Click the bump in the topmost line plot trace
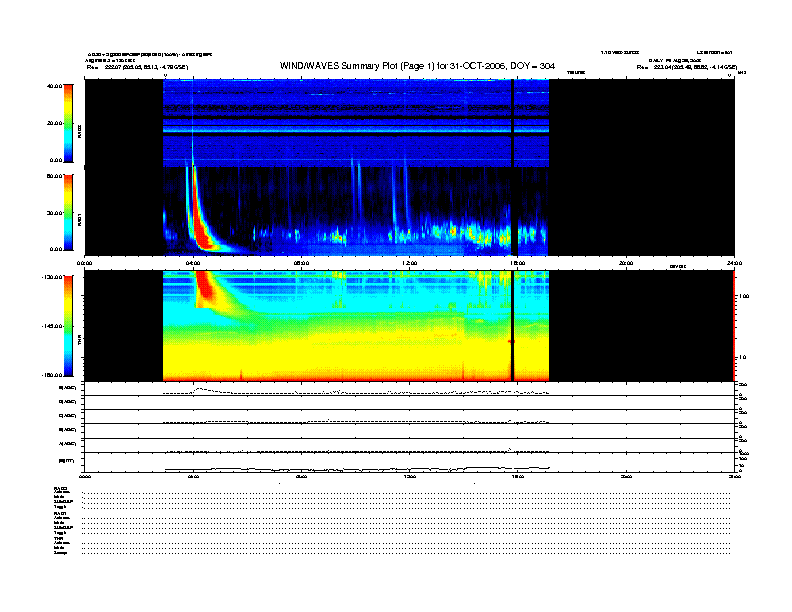The height and width of the screenshot is (612, 792). [x=201, y=389]
